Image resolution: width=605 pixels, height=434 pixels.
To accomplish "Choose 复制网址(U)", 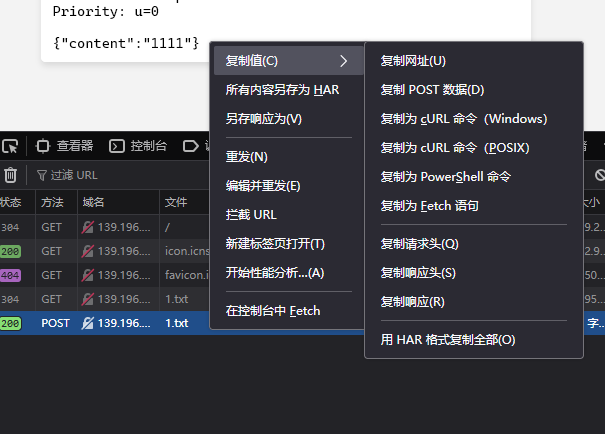I will pyautogui.click(x=474, y=61).
